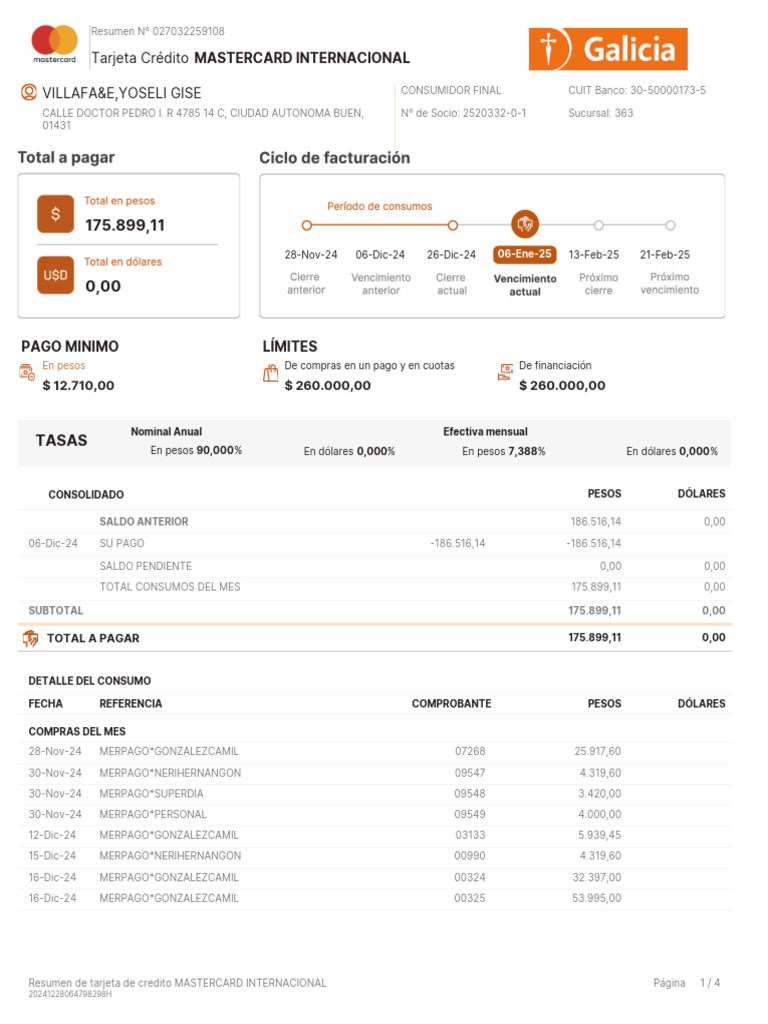Click the Sucursal 363 text
This screenshot has height=1024, width=768.
pos(601,113)
